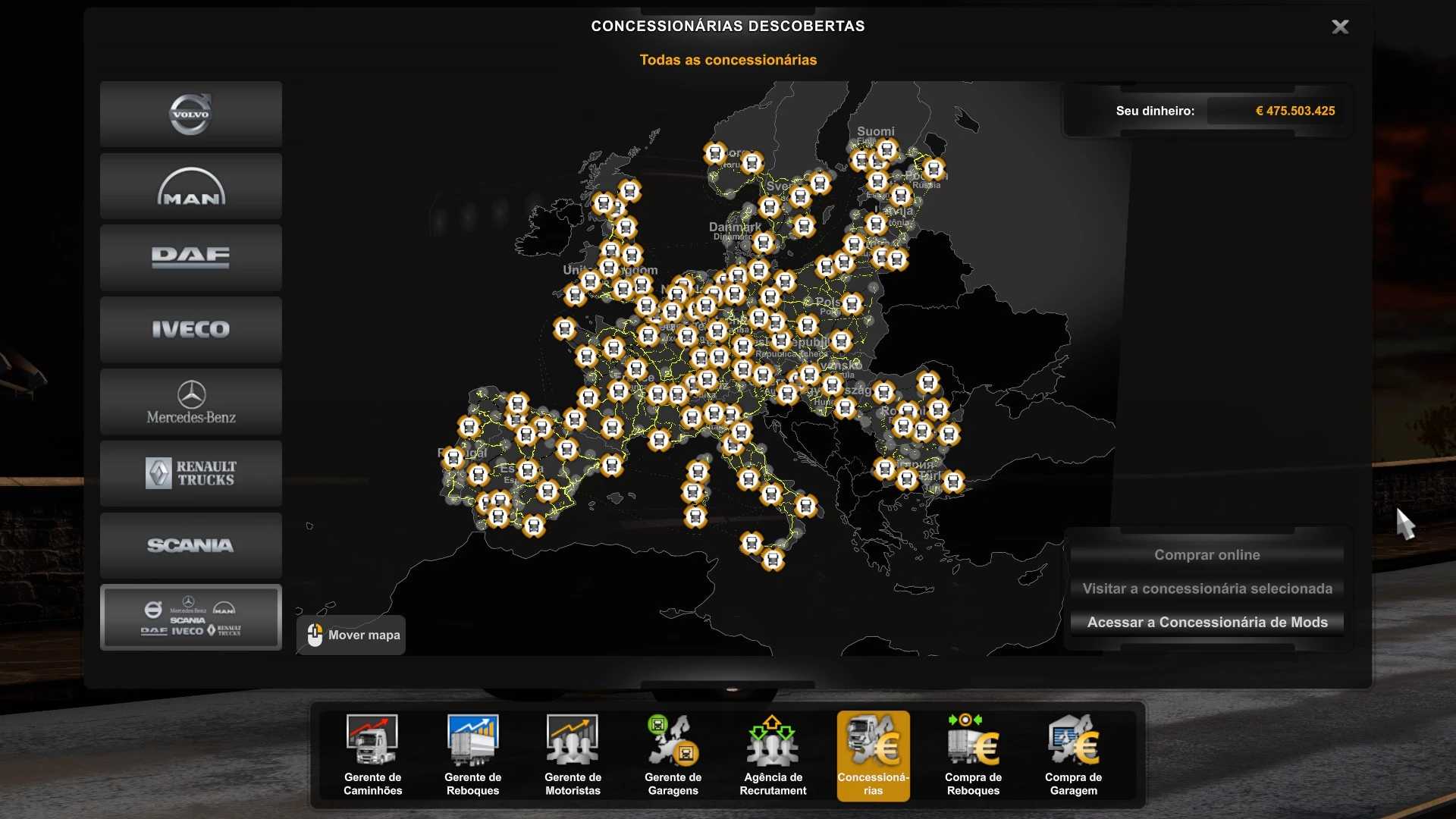Show all brands dealerships filter
Screen dimensions: 1456x819
pos(190,617)
